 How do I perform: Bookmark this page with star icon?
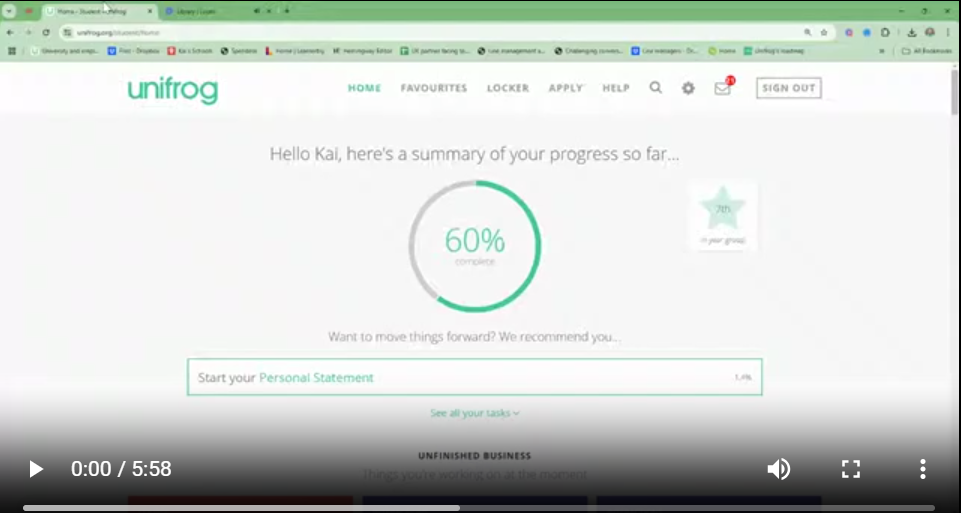pyautogui.click(x=824, y=32)
